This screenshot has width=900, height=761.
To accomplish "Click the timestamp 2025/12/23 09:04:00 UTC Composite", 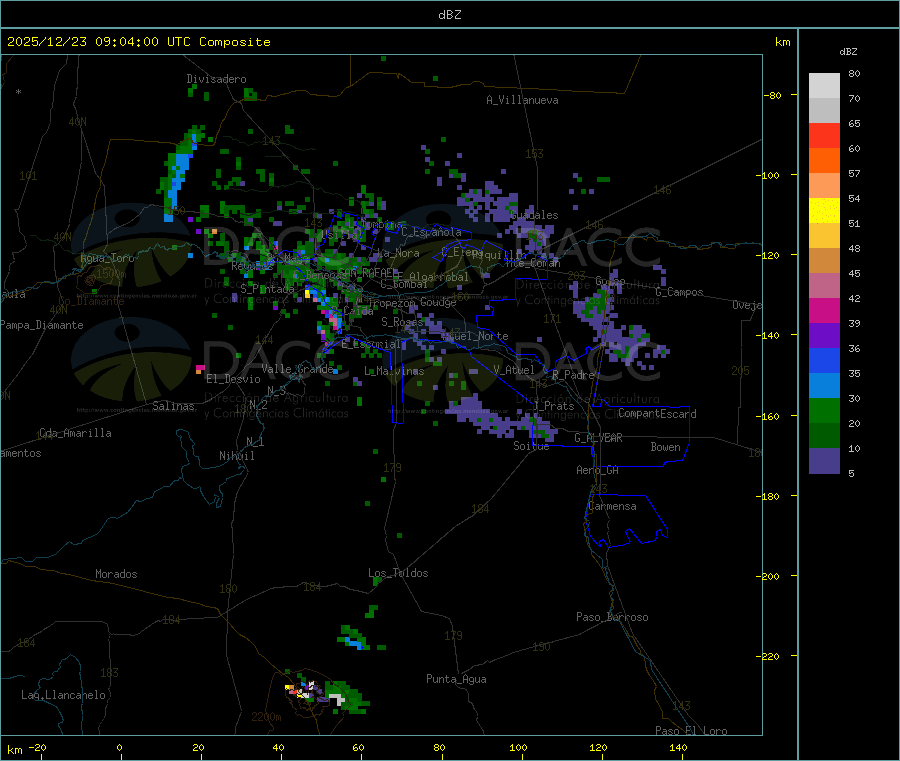I will 138,42.
